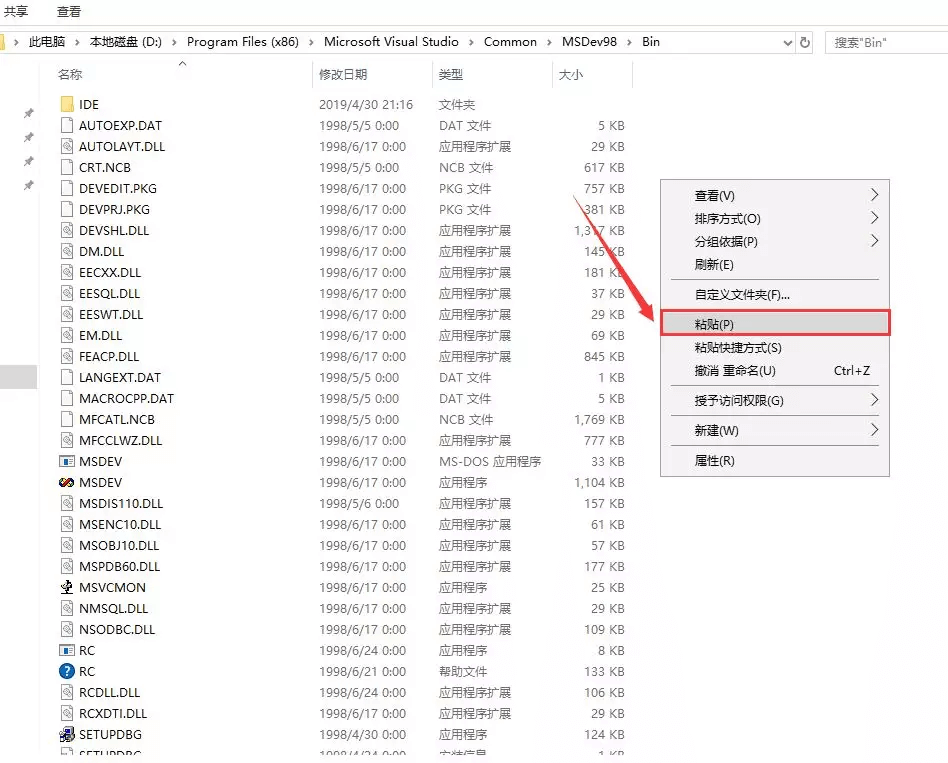Click the IDE folder icon
The height and width of the screenshot is (763, 948).
pos(67,104)
